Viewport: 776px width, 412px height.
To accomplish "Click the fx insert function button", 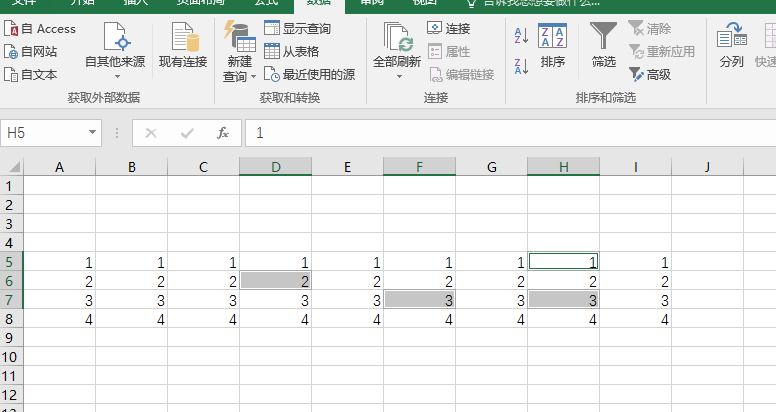I will (x=223, y=133).
